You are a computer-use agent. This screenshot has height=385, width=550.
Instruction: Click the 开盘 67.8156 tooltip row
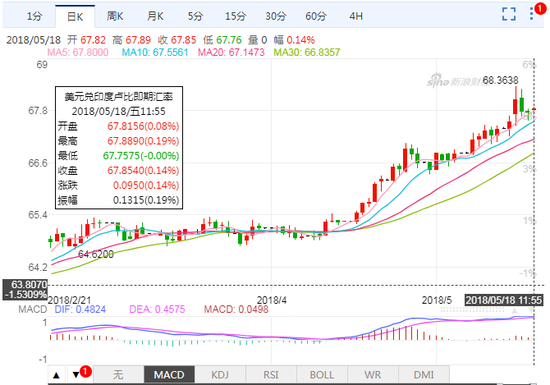click(119, 126)
